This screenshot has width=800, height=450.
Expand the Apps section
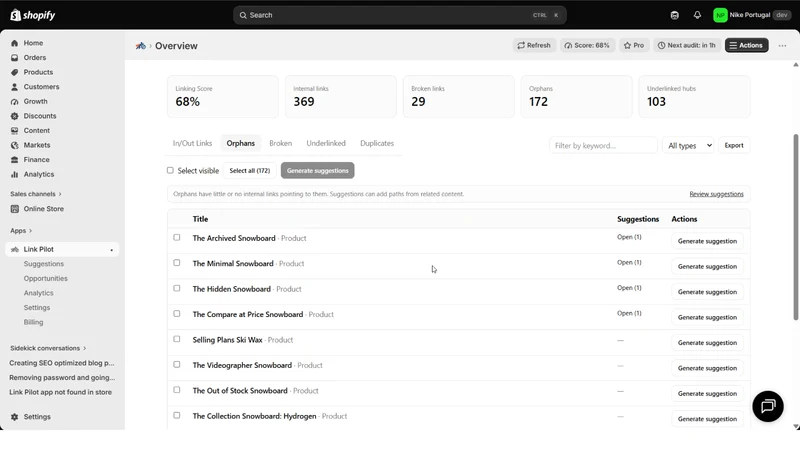[21, 231]
